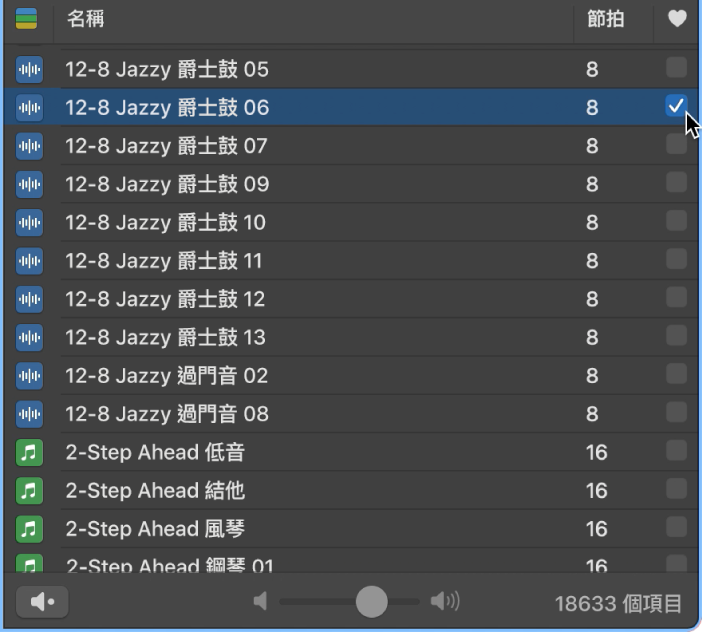702x633 pixels.
Task: Click the green MIDI icon for 2-Step Ahead 結他
Action: (x=30, y=490)
